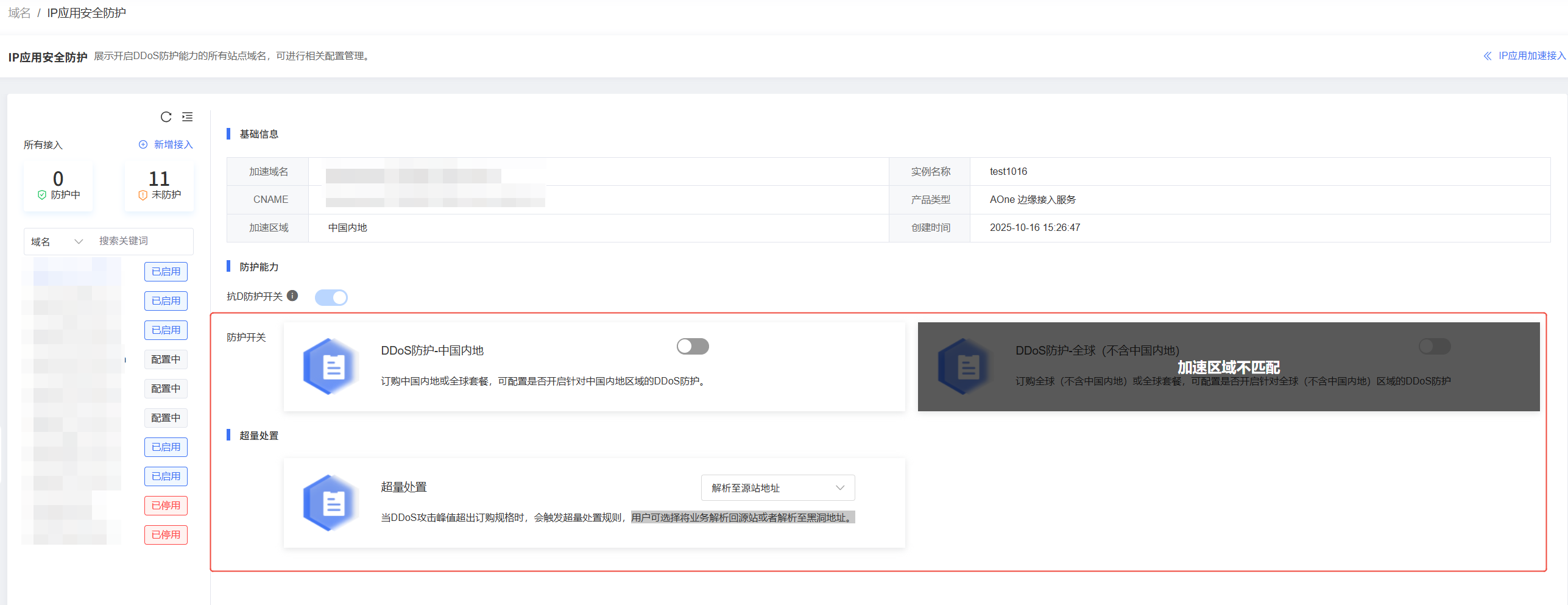Enable the DDoS防护-中国内地 toggle
This screenshot has height=605, width=1568.
692,346
